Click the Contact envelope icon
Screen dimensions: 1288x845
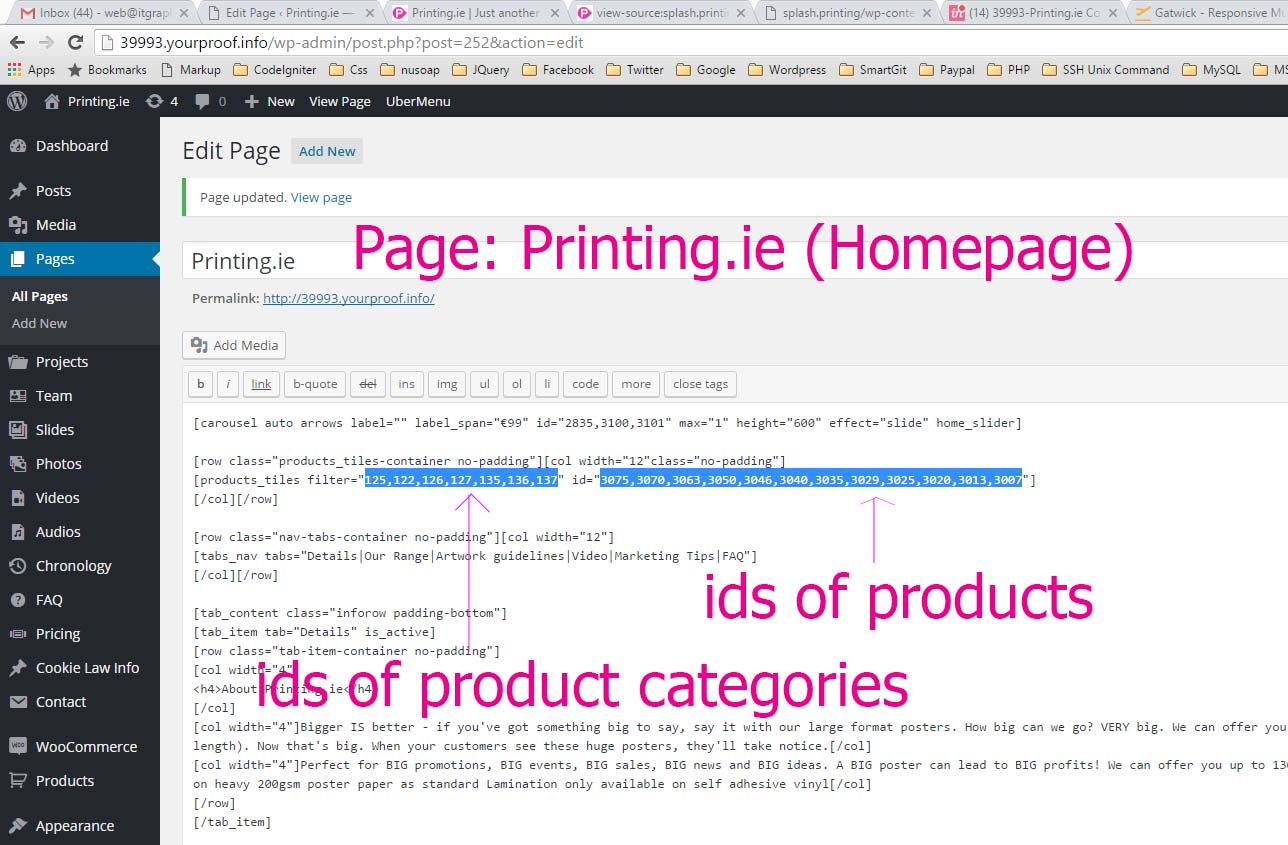(x=18, y=702)
